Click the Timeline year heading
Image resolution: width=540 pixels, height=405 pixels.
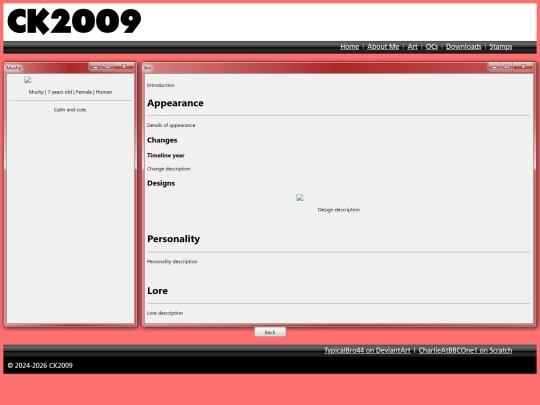point(166,155)
